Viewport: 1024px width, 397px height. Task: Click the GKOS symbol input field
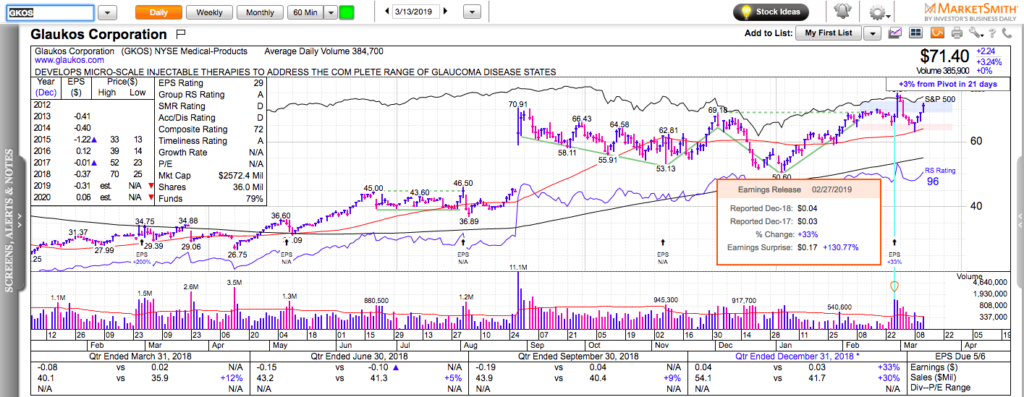point(51,12)
